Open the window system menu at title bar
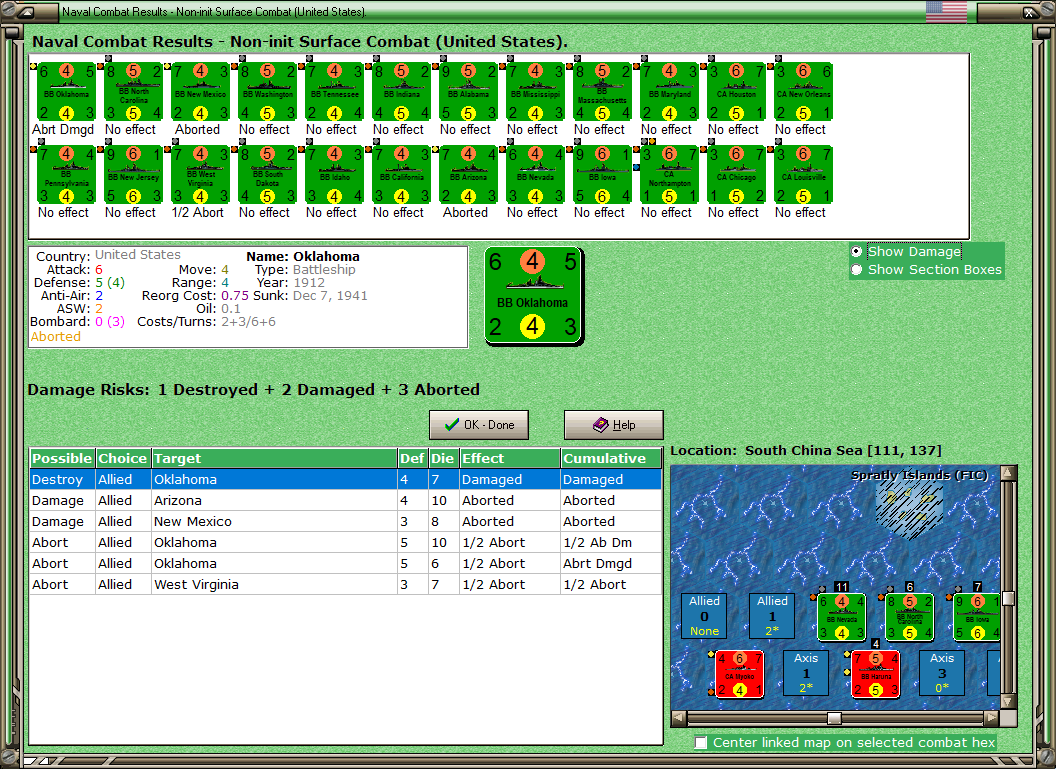 pyautogui.click(x=26, y=11)
